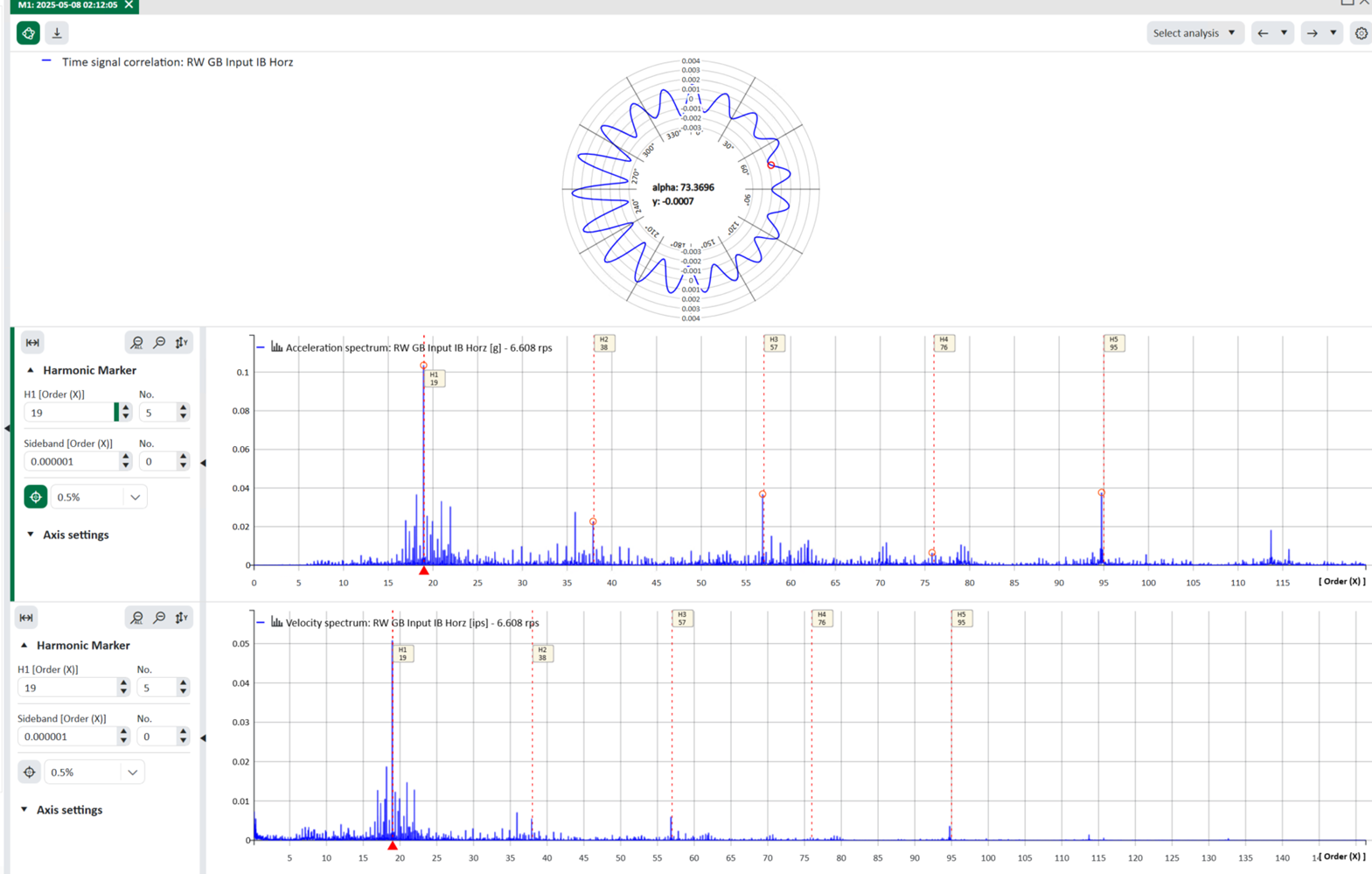Click the right arrow navigation button
This screenshot has width=1372, height=874.
tap(1312, 33)
